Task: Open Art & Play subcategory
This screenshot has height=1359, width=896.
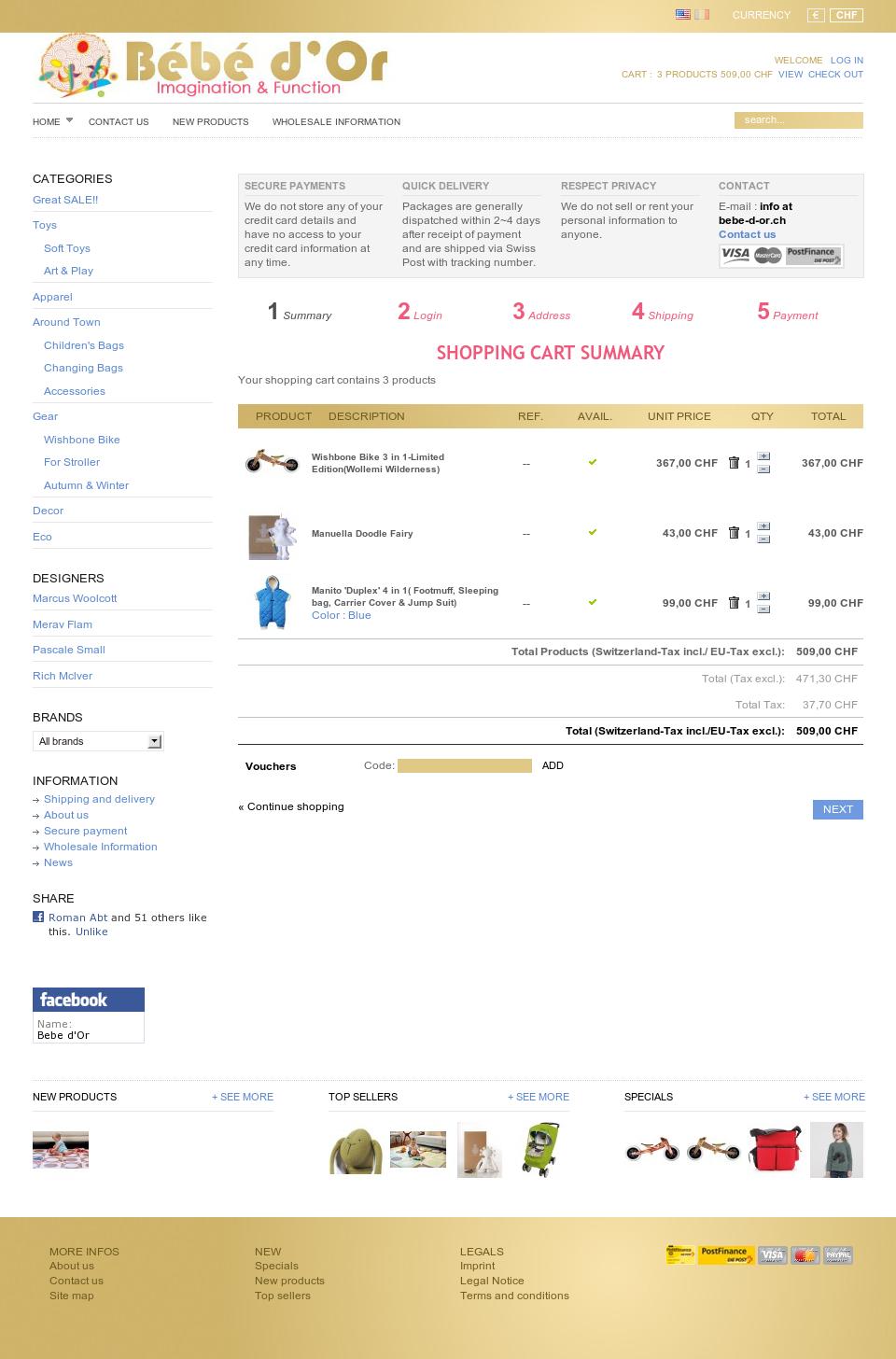Action: tap(68, 271)
